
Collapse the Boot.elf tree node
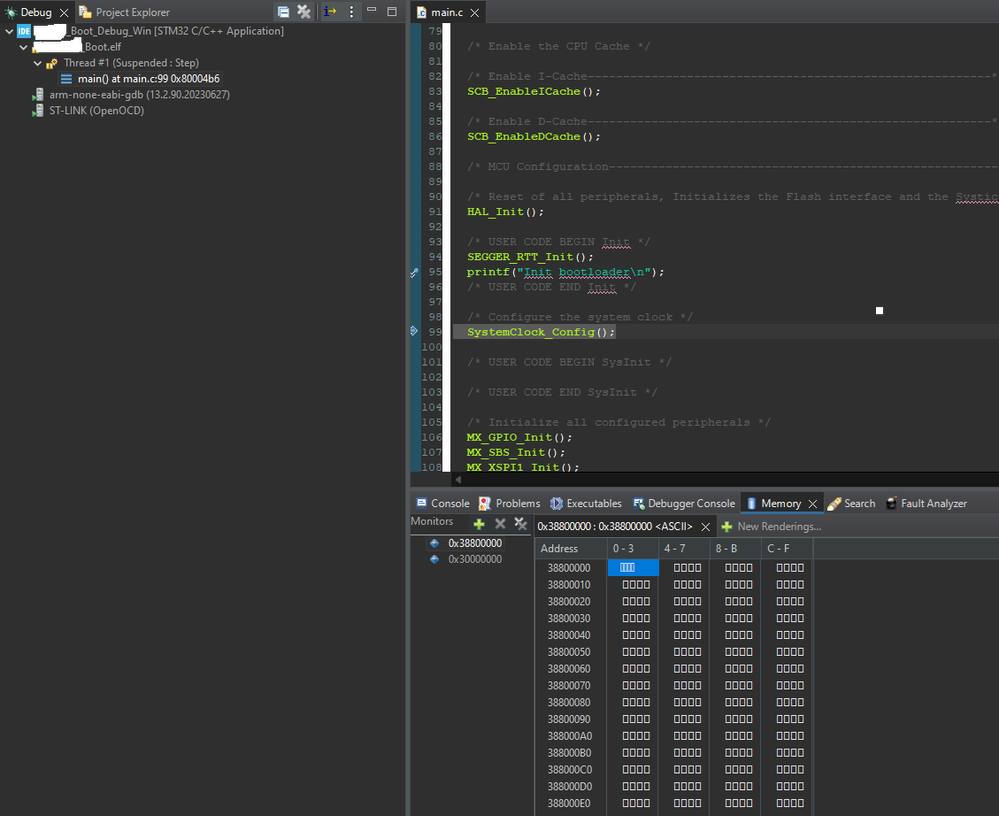[23, 47]
